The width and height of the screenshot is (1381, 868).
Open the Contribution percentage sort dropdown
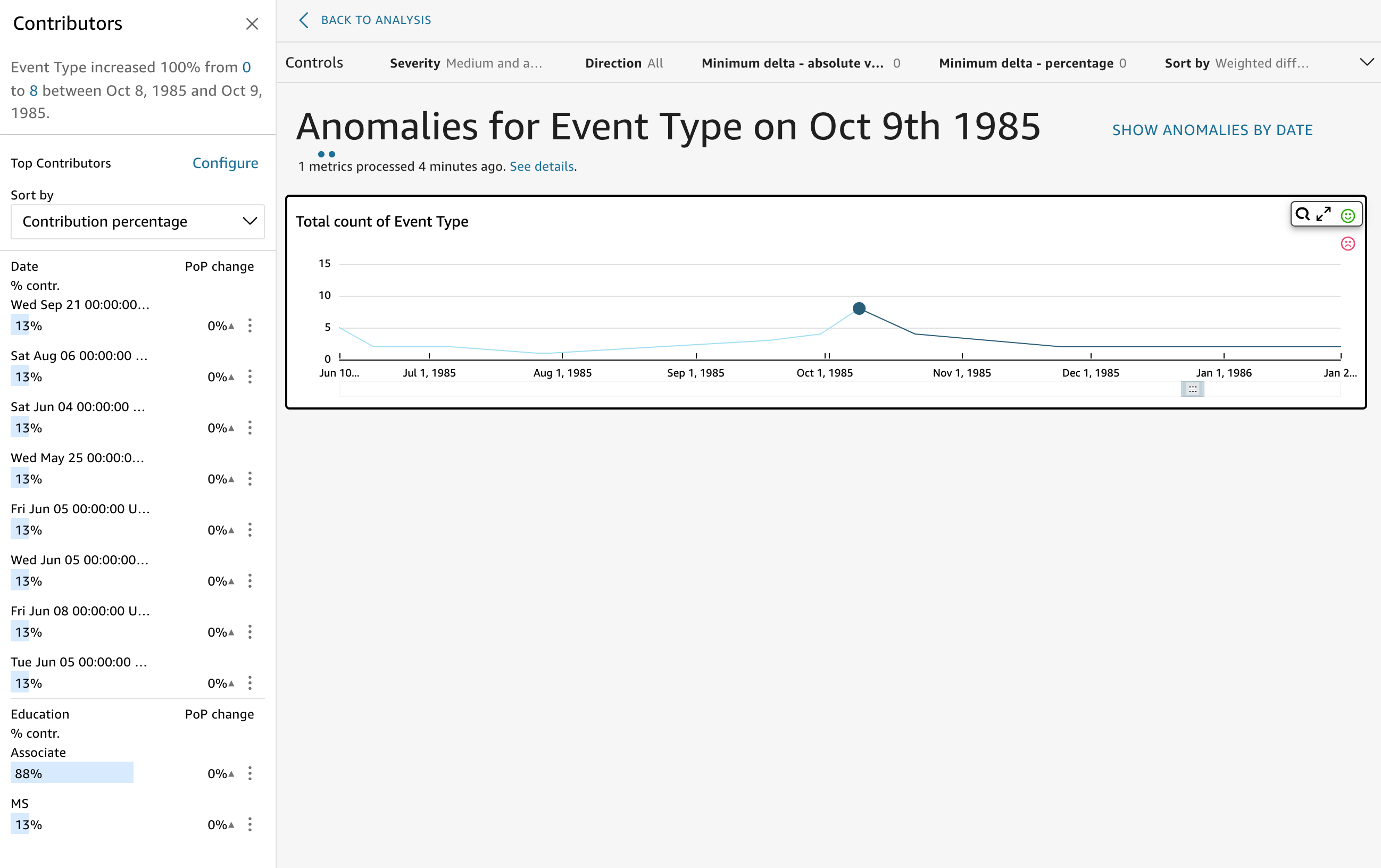[137, 221]
